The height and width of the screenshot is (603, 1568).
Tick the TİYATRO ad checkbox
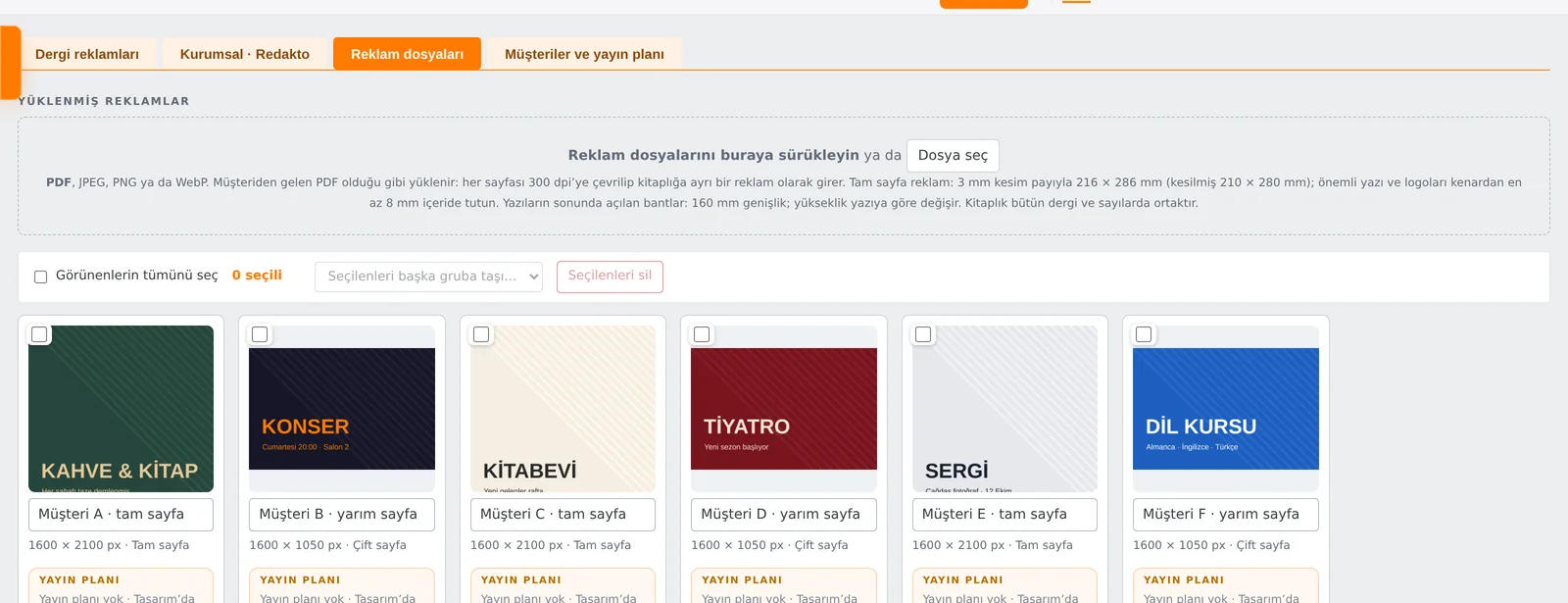702,334
